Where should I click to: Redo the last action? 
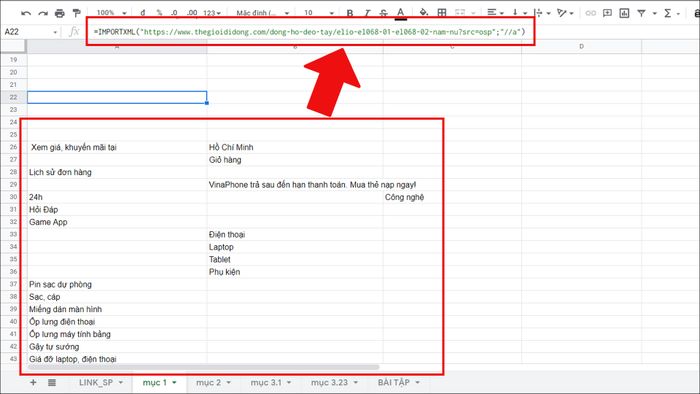(43, 13)
